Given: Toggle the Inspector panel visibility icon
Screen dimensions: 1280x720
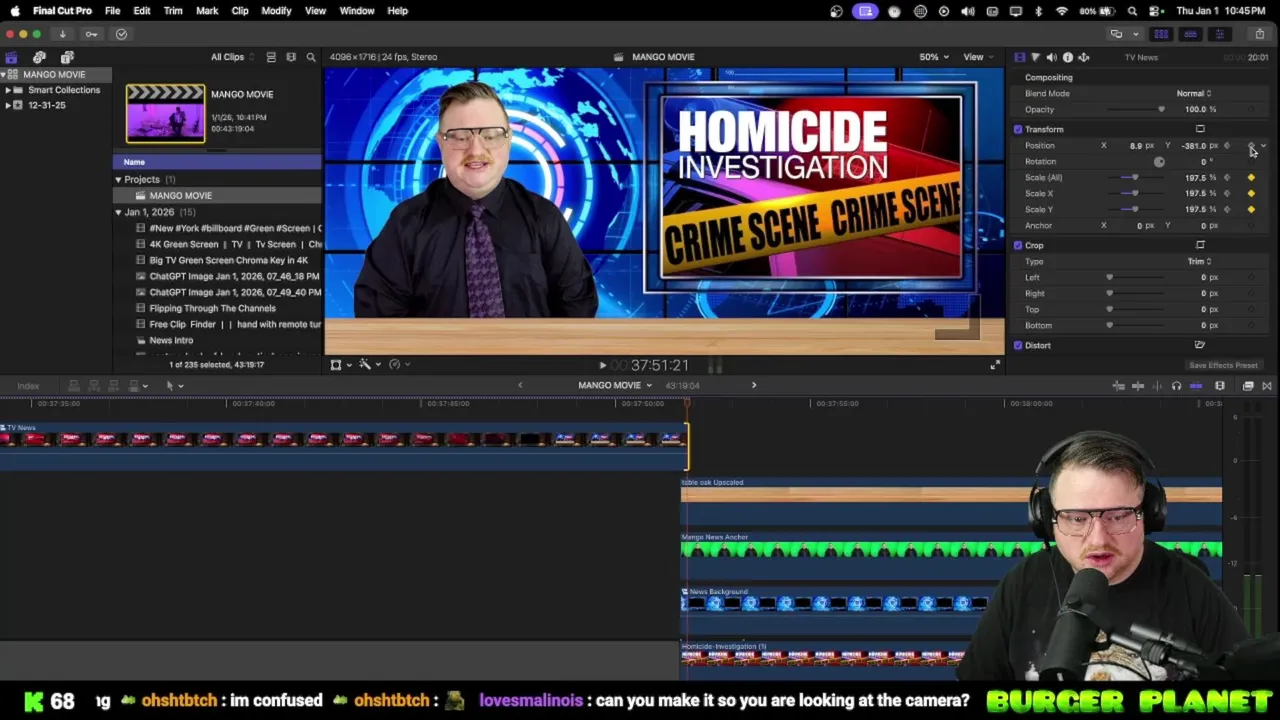Looking at the screenshot, I should pos(1219,34).
